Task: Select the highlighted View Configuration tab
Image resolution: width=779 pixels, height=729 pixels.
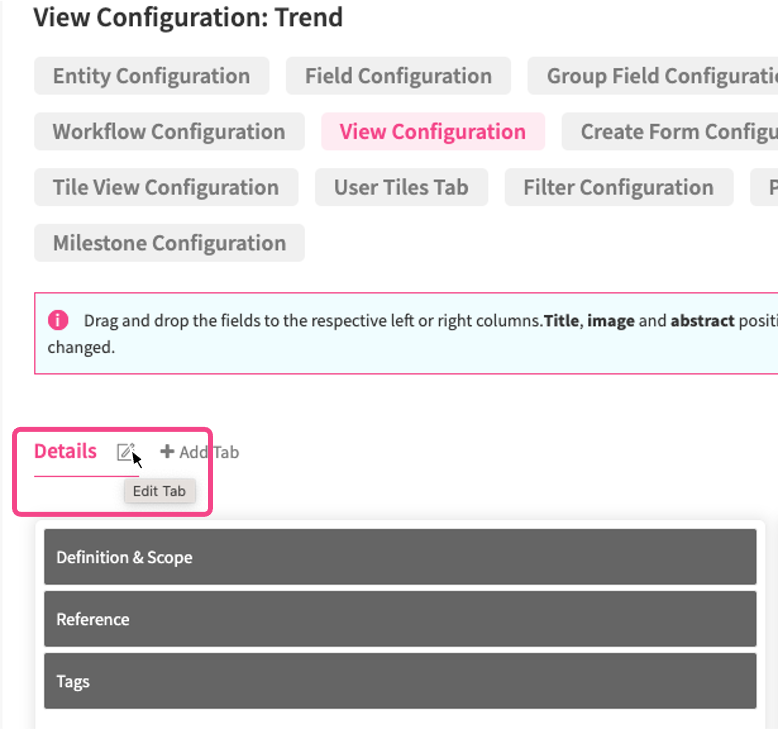Action: 432,132
